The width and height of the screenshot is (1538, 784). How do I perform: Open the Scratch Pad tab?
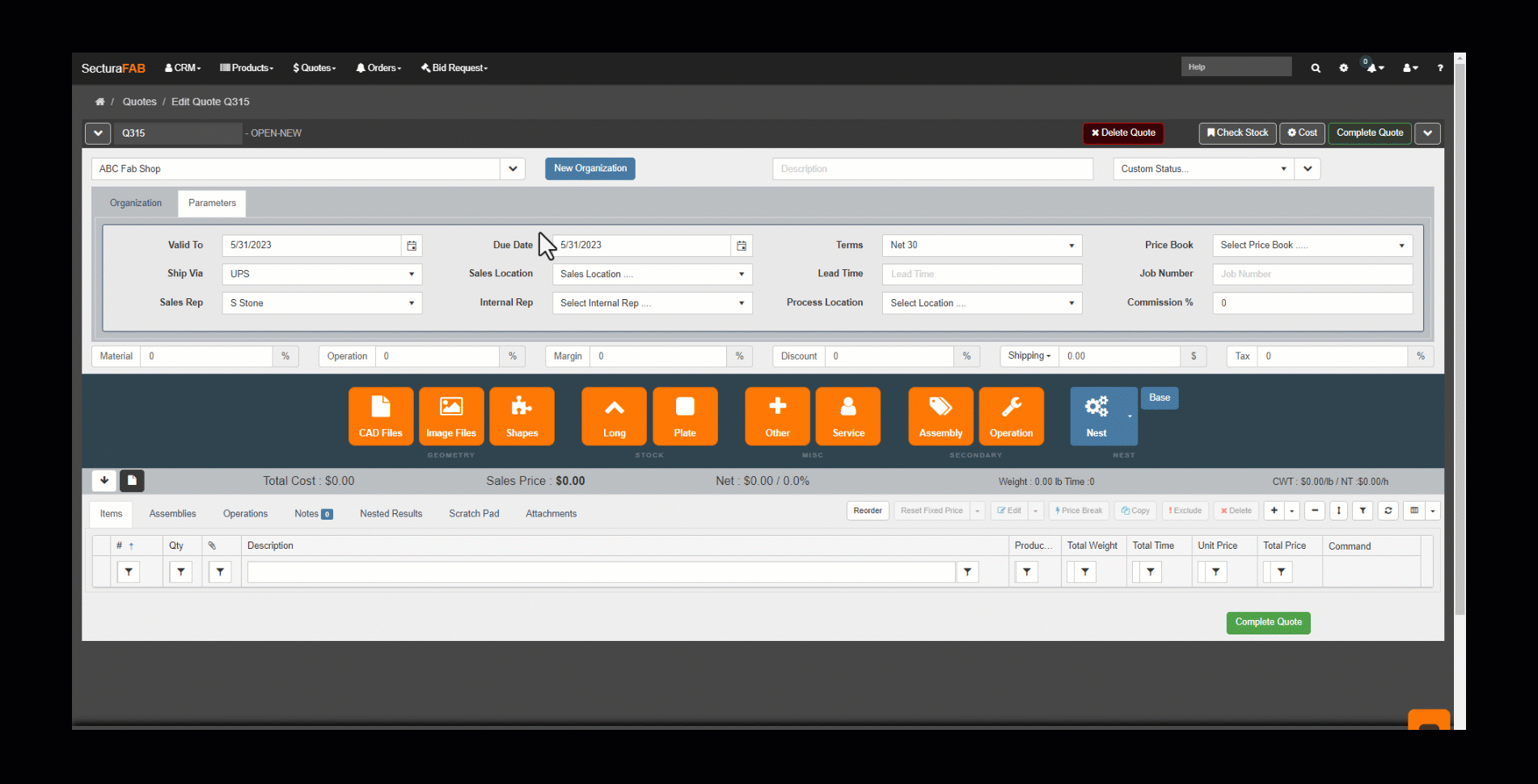coord(474,514)
